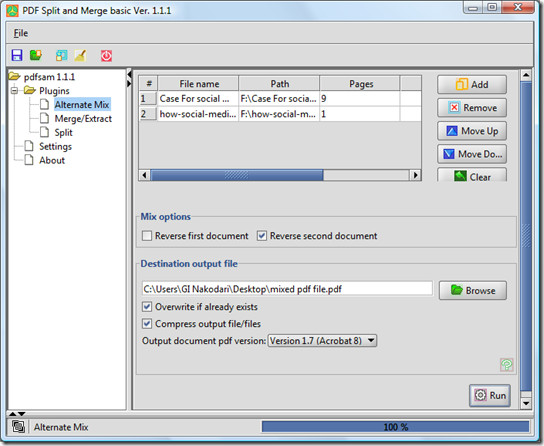Toggle Compress output file/files checkbox

147,324
